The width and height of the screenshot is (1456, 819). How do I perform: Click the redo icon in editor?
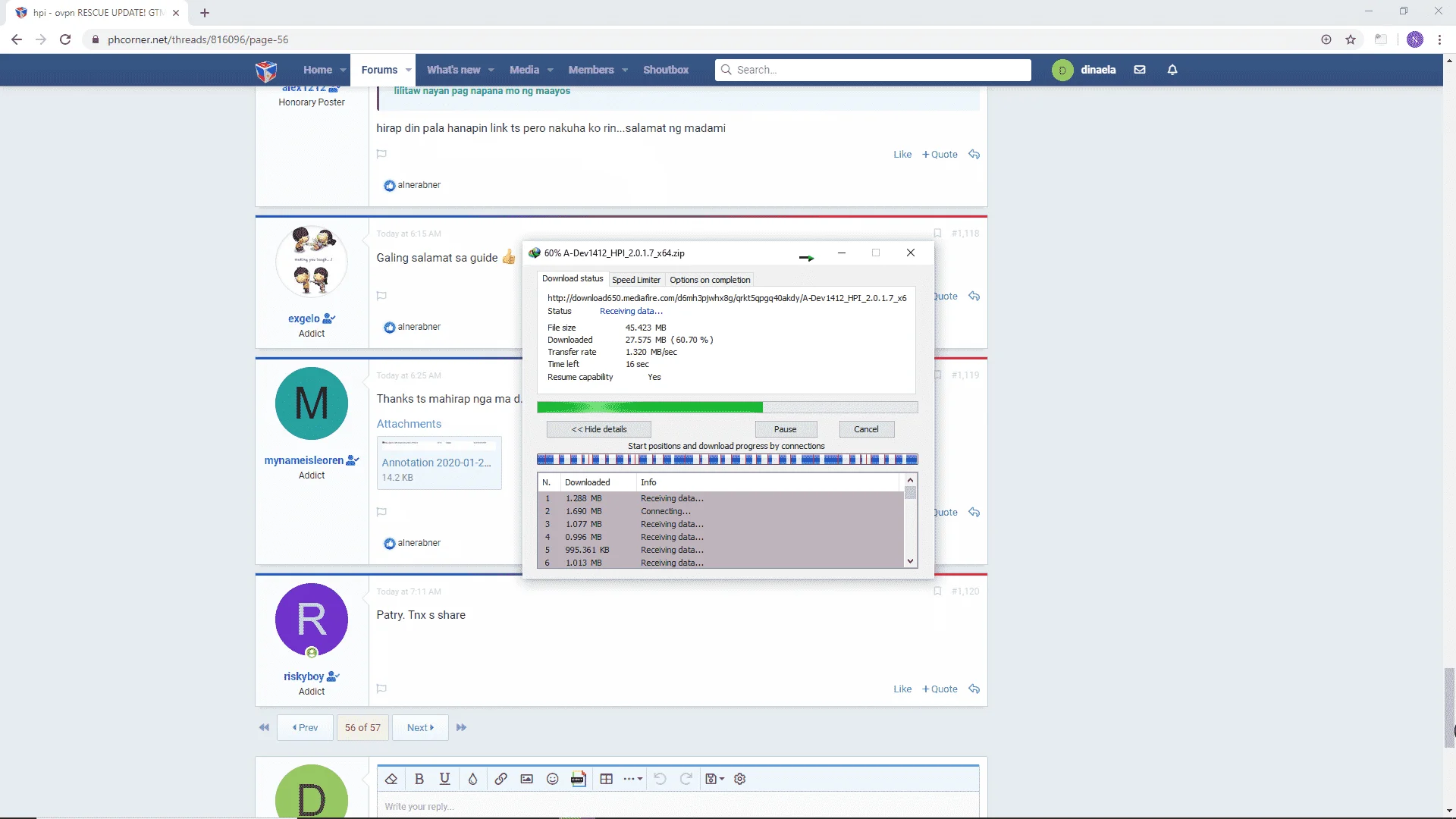686,779
